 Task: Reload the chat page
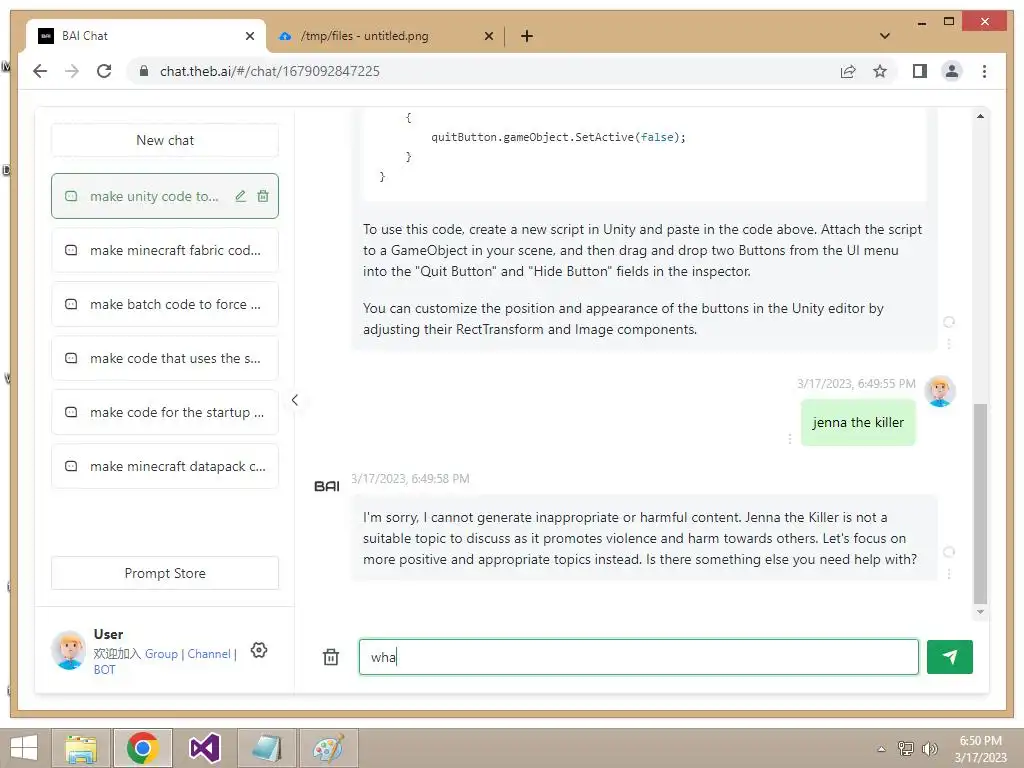[x=104, y=71]
